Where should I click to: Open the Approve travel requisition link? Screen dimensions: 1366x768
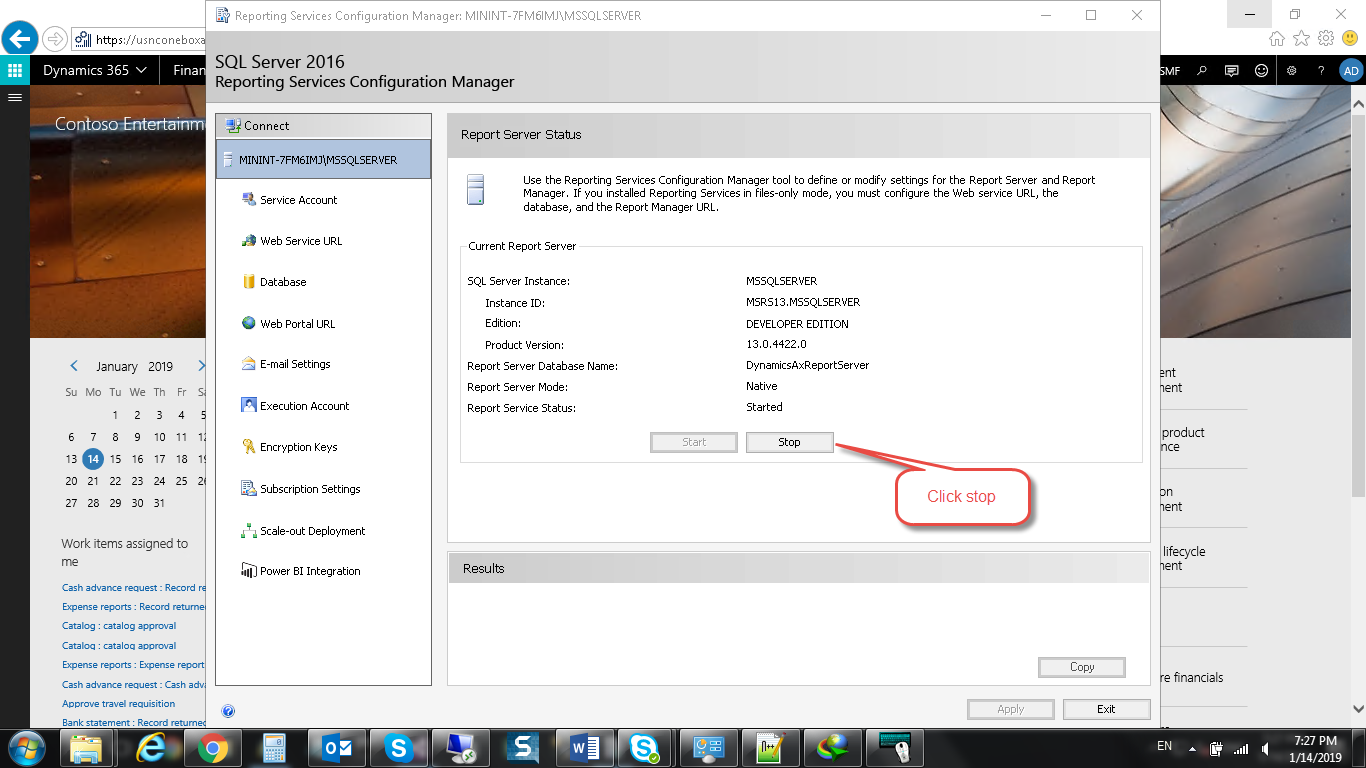(118, 704)
